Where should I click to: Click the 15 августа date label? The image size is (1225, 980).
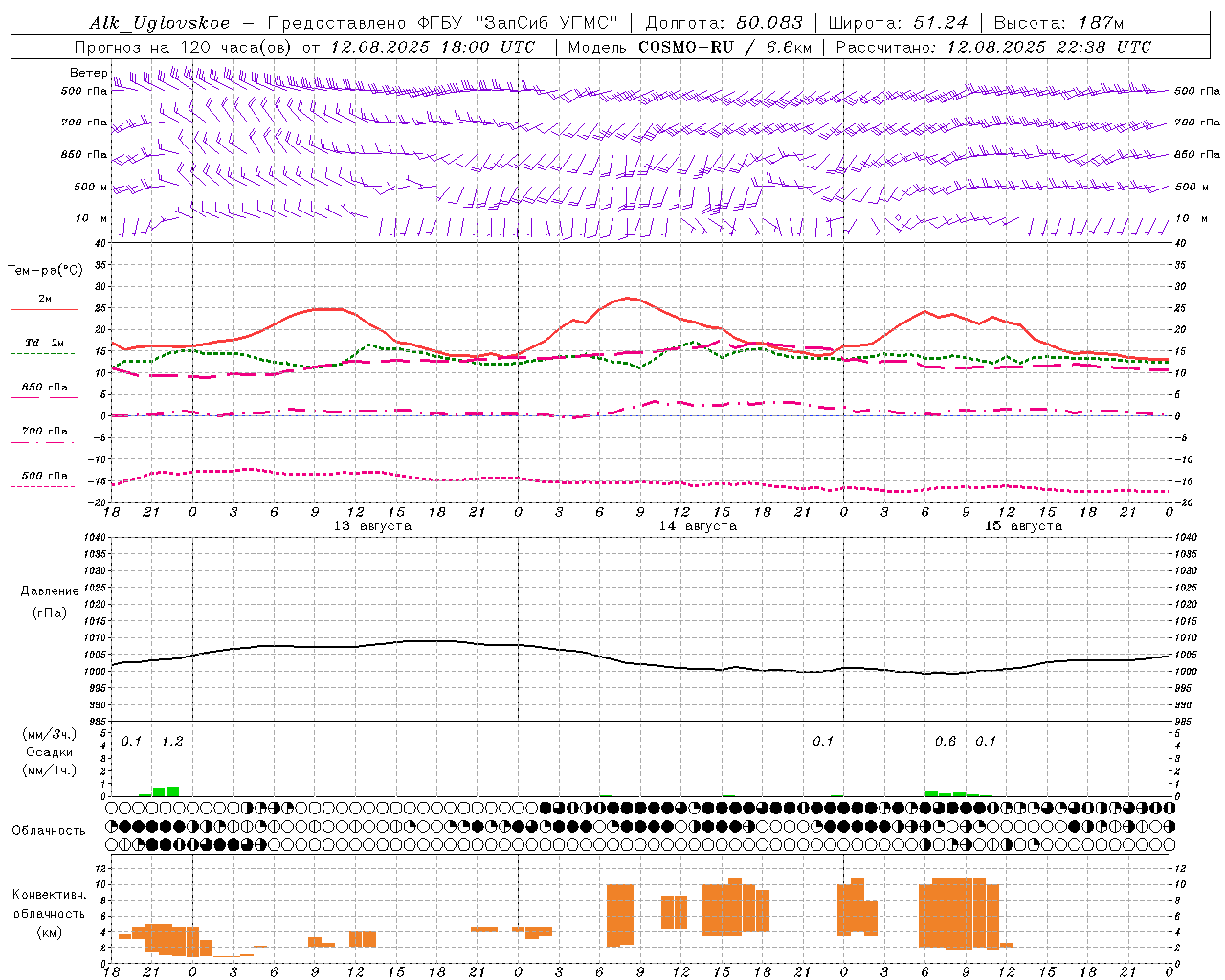coord(1022,526)
